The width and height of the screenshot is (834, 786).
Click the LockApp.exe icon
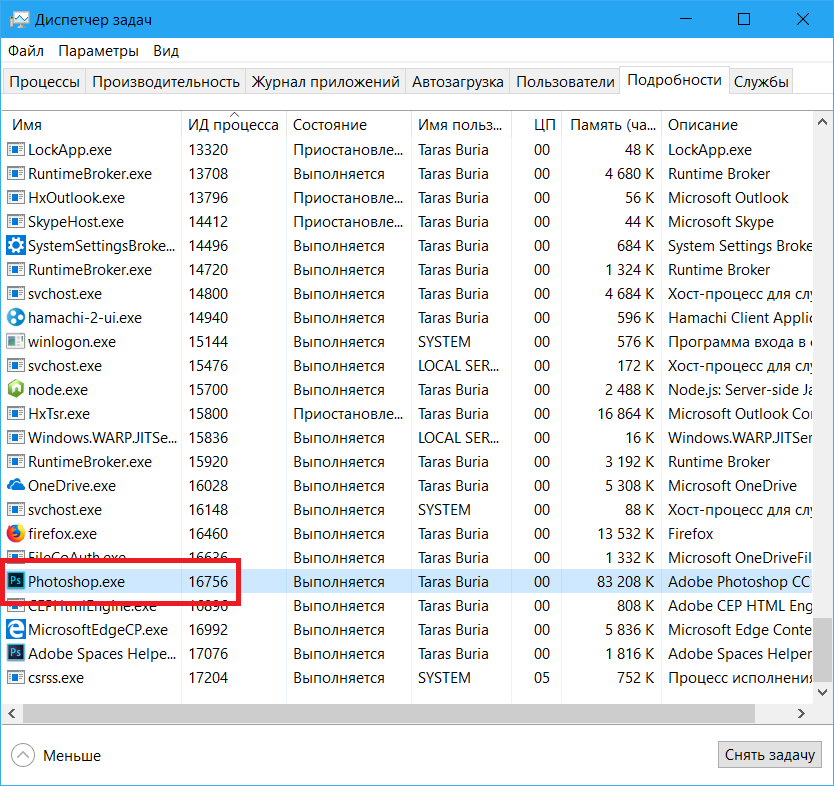click(16, 149)
